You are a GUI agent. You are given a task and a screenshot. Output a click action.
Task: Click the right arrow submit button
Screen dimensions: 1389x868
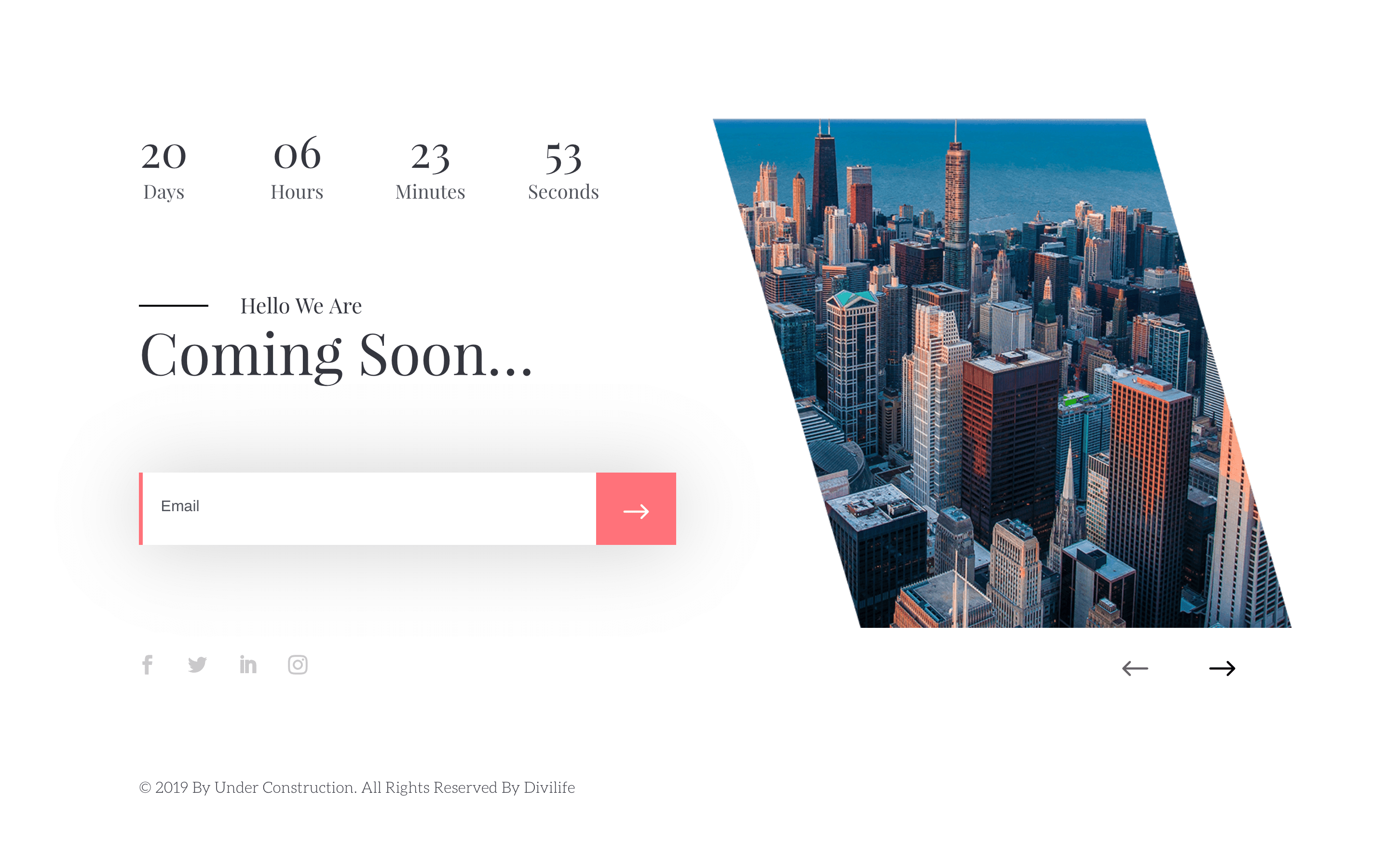pos(635,507)
